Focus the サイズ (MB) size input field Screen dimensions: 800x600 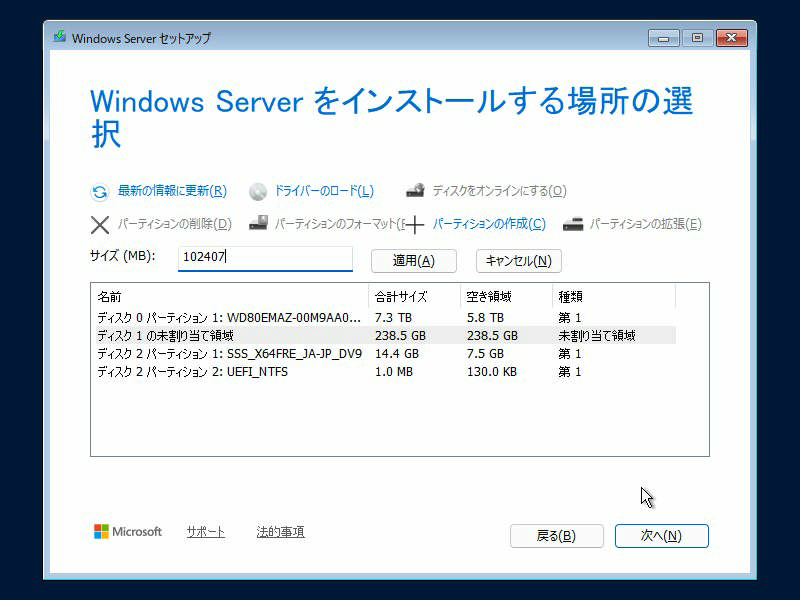tap(265, 258)
